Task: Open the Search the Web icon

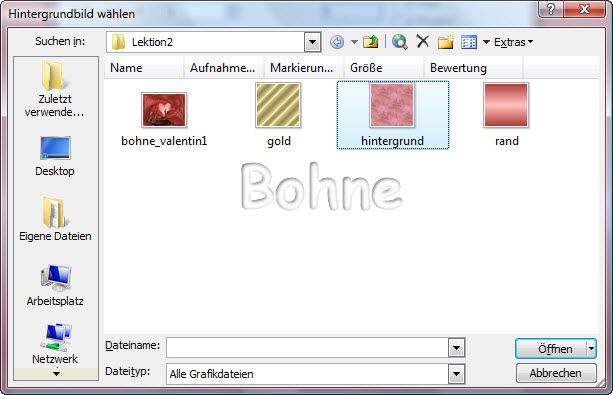Action: point(400,41)
